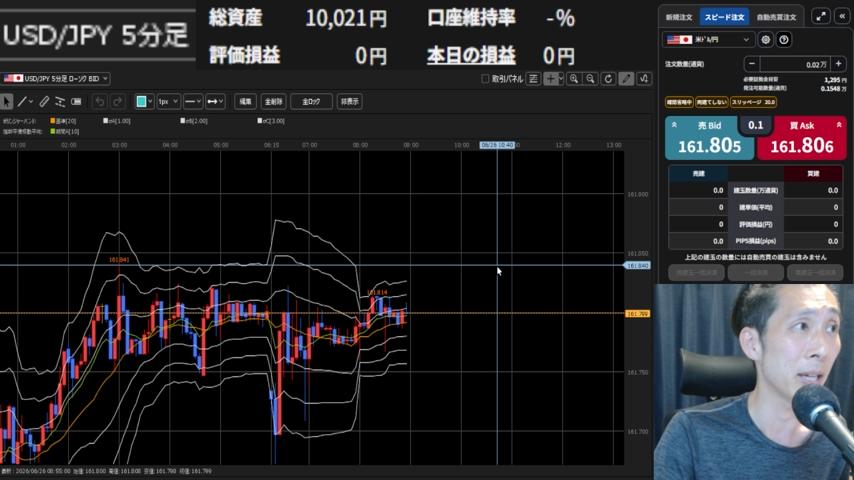Redo last drawing action
This screenshot has height=480, width=854.
pos(117,101)
